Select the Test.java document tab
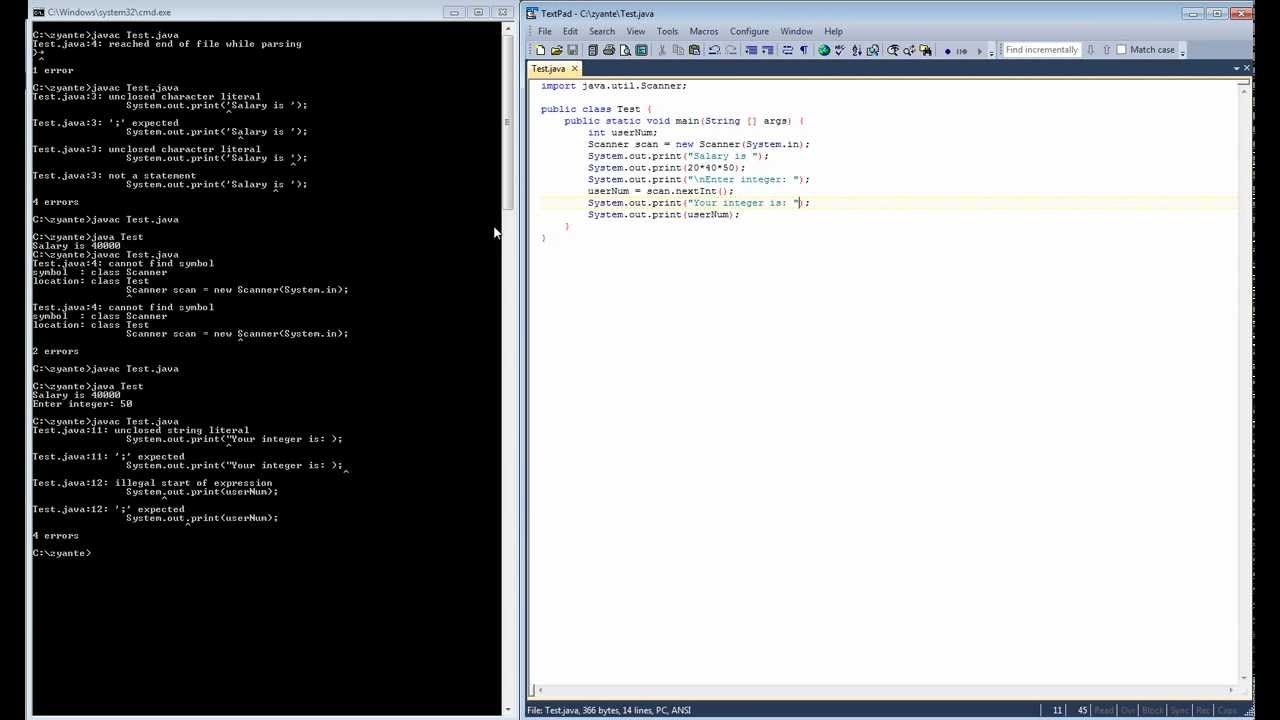Image resolution: width=1280 pixels, height=720 pixels. pos(548,69)
